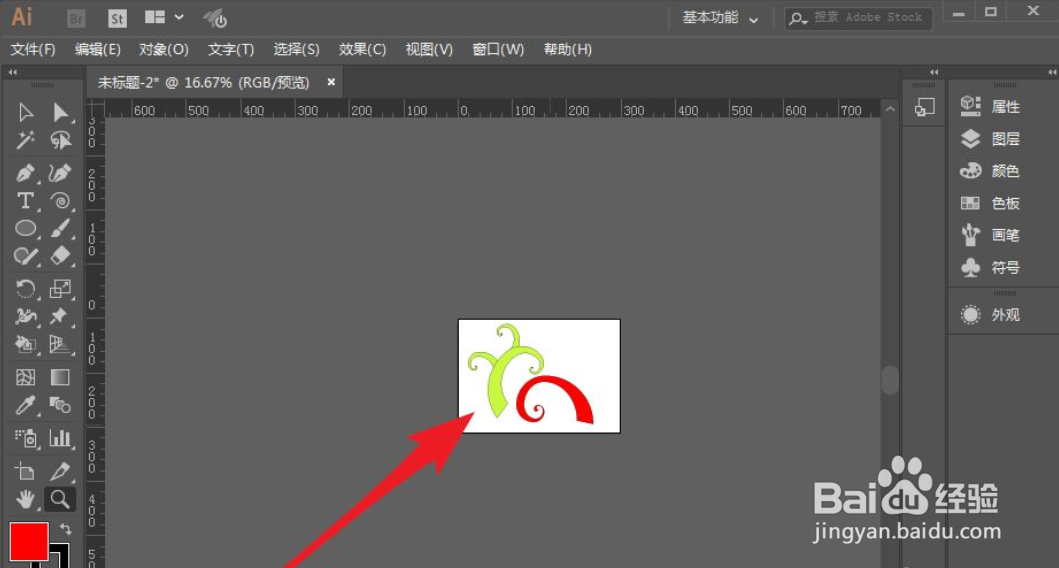Image resolution: width=1059 pixels, height=568 pixels.
Task: Open the 编辑(E) menu
Action: (x=98, y=49)
